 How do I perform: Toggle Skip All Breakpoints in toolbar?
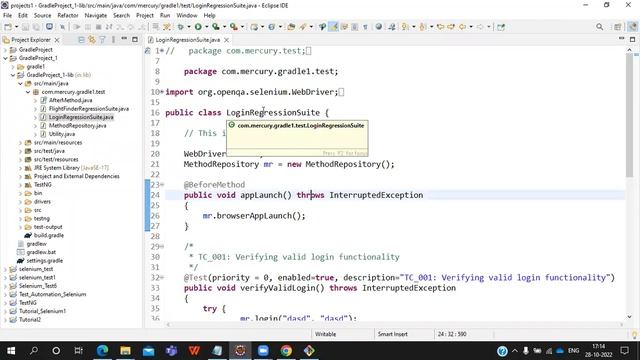(62, 27)
